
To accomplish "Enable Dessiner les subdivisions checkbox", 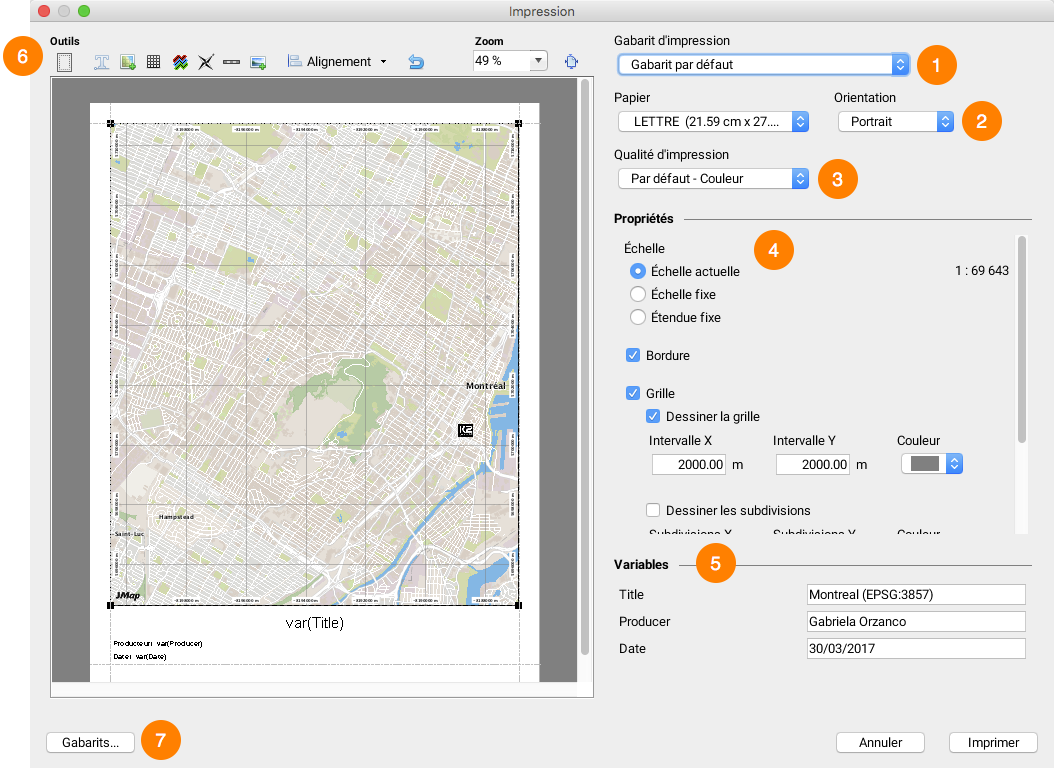I will tap(653, 510).
